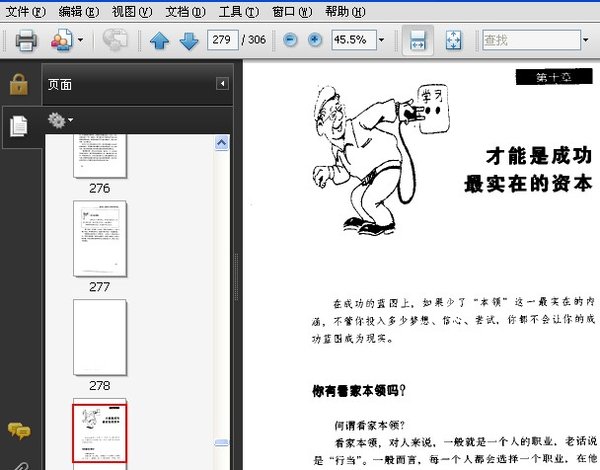Select blank page 278 thumbnail
The width and height of the screenshot is (600, 470).
coord(99,337)
